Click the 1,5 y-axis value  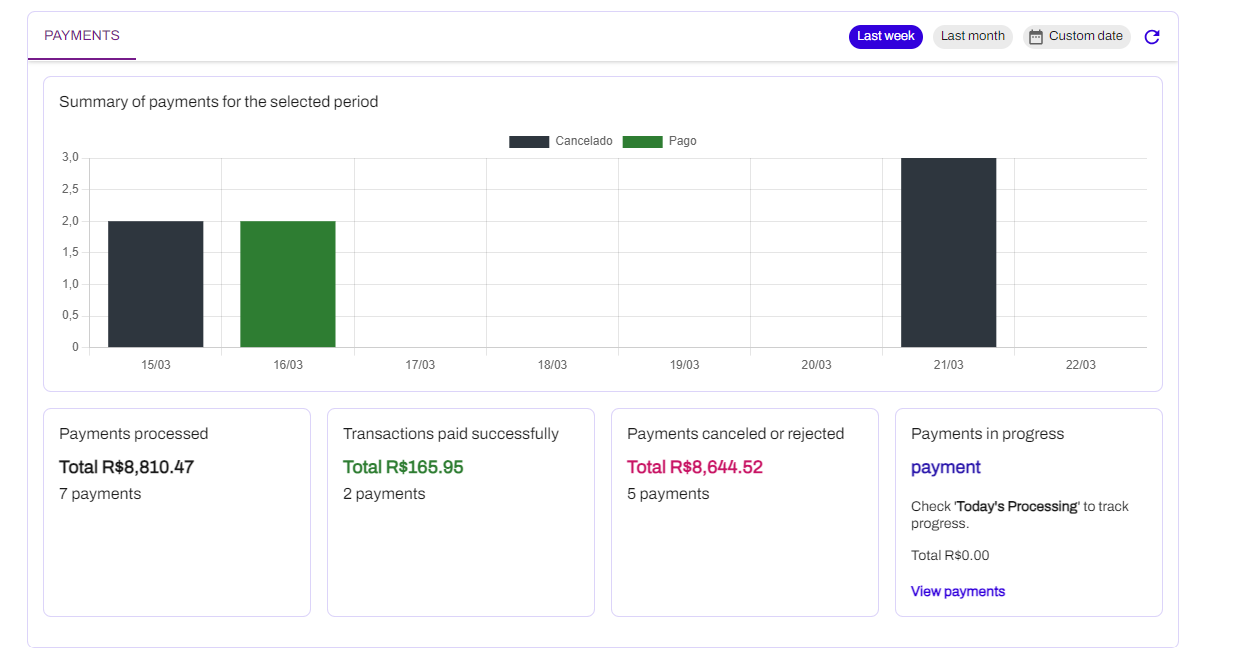pos(70,253)
